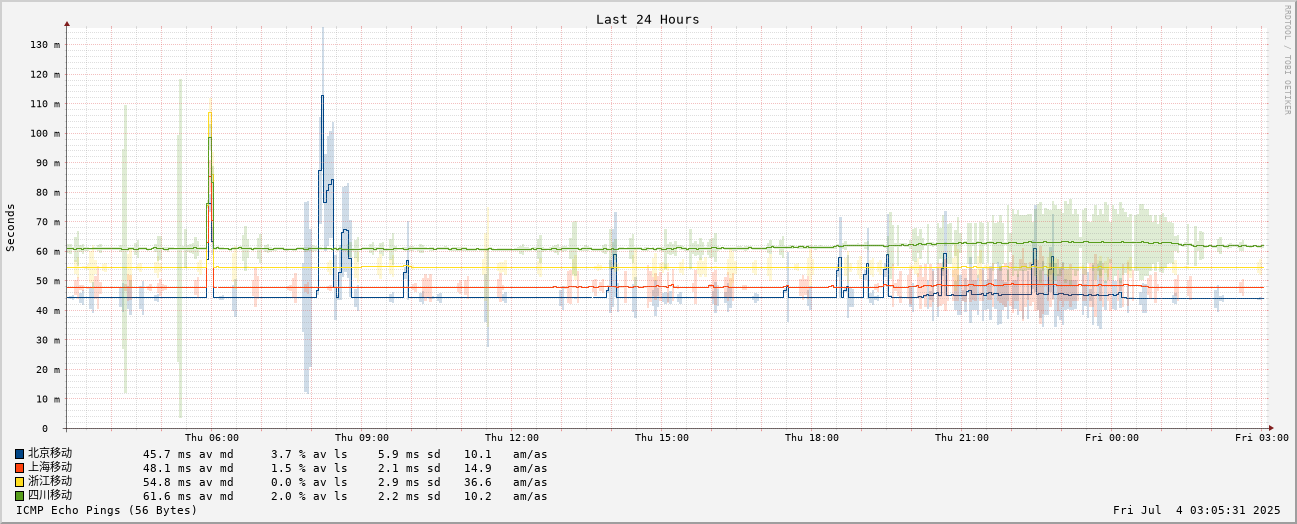
Task: Click the '110 m' y-axis tick label
Action: click(45, 104)
